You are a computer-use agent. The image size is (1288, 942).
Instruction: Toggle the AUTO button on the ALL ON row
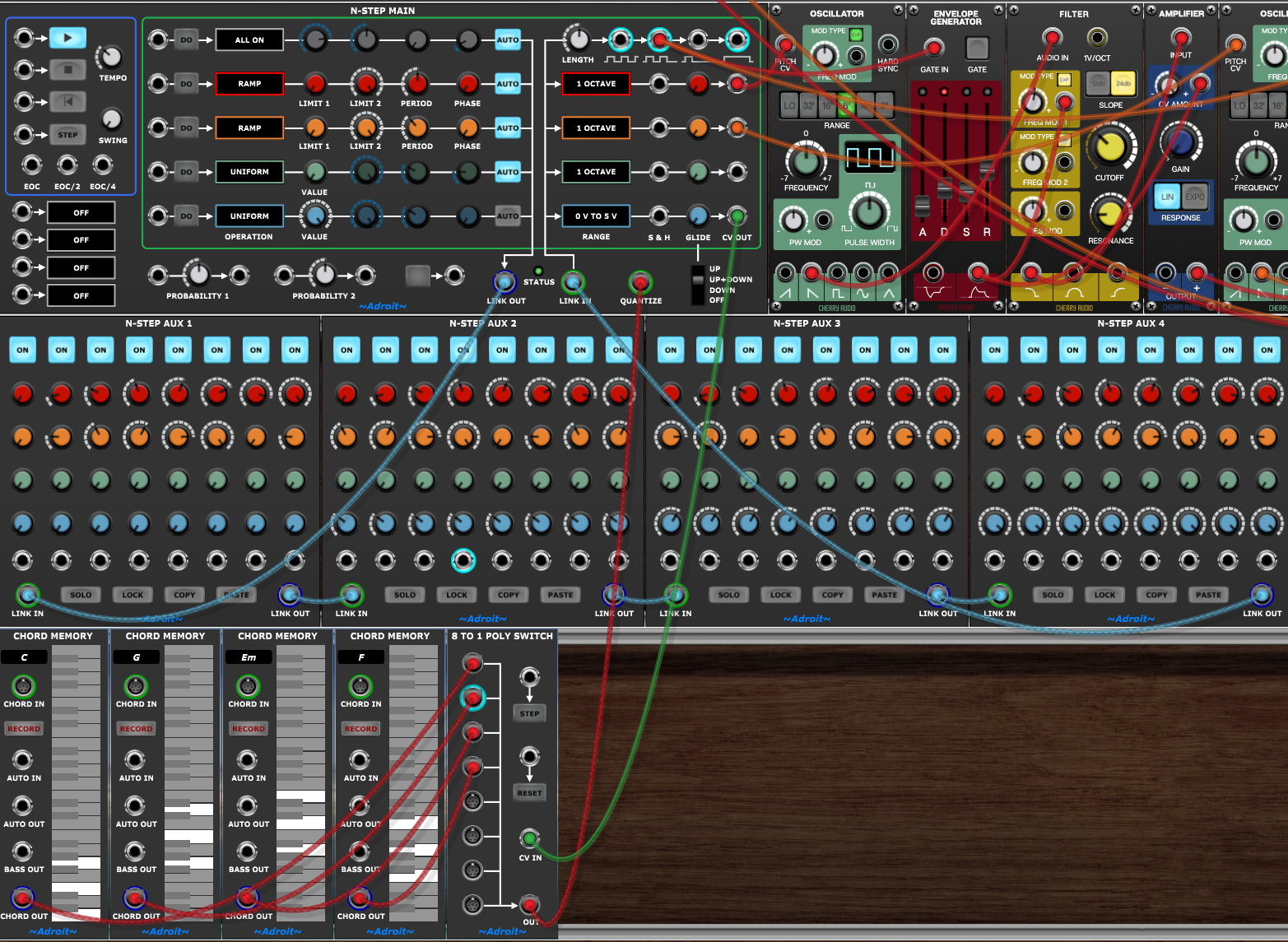pos(508,39)
